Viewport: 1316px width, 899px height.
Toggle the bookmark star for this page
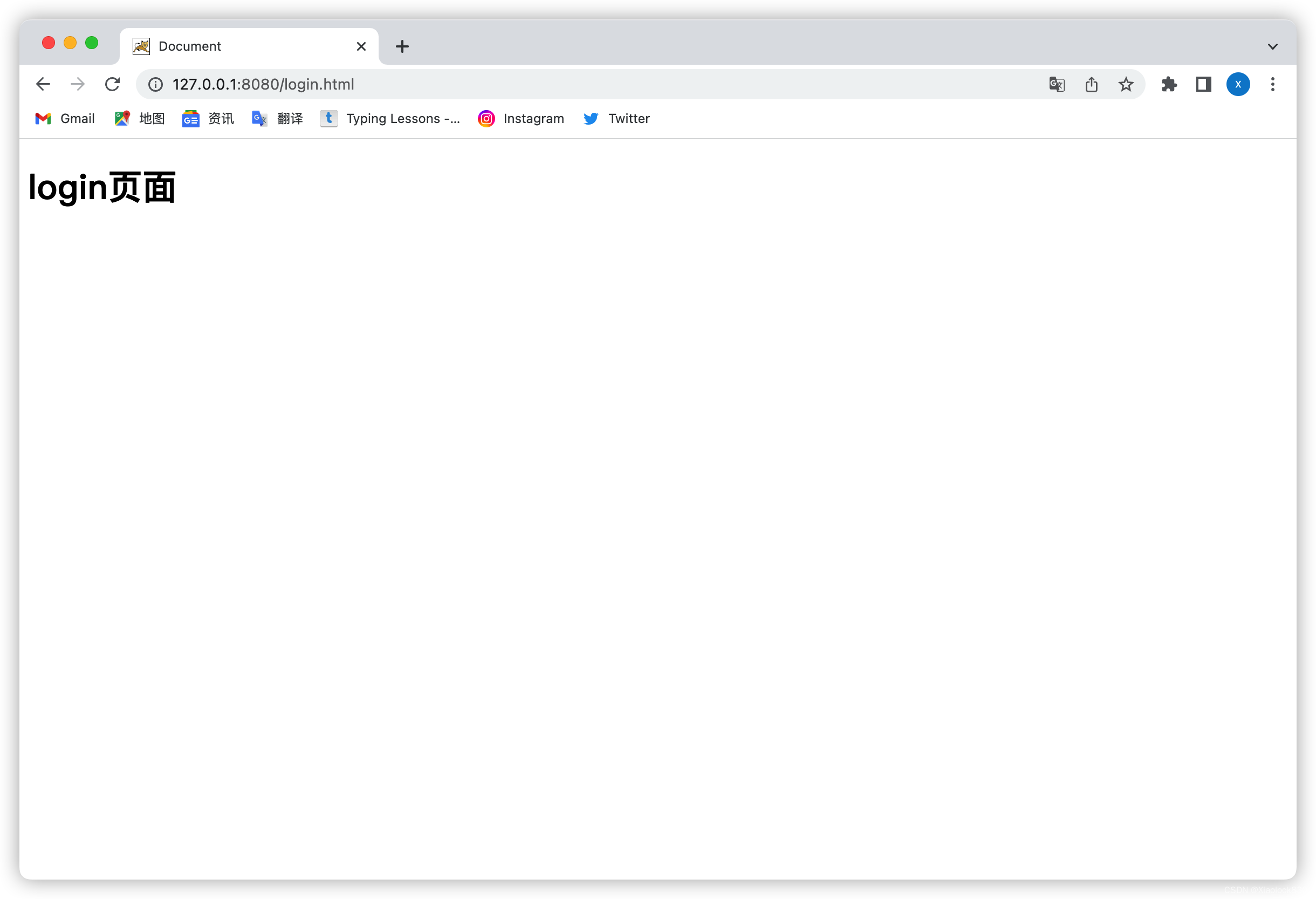[1126, 84]
